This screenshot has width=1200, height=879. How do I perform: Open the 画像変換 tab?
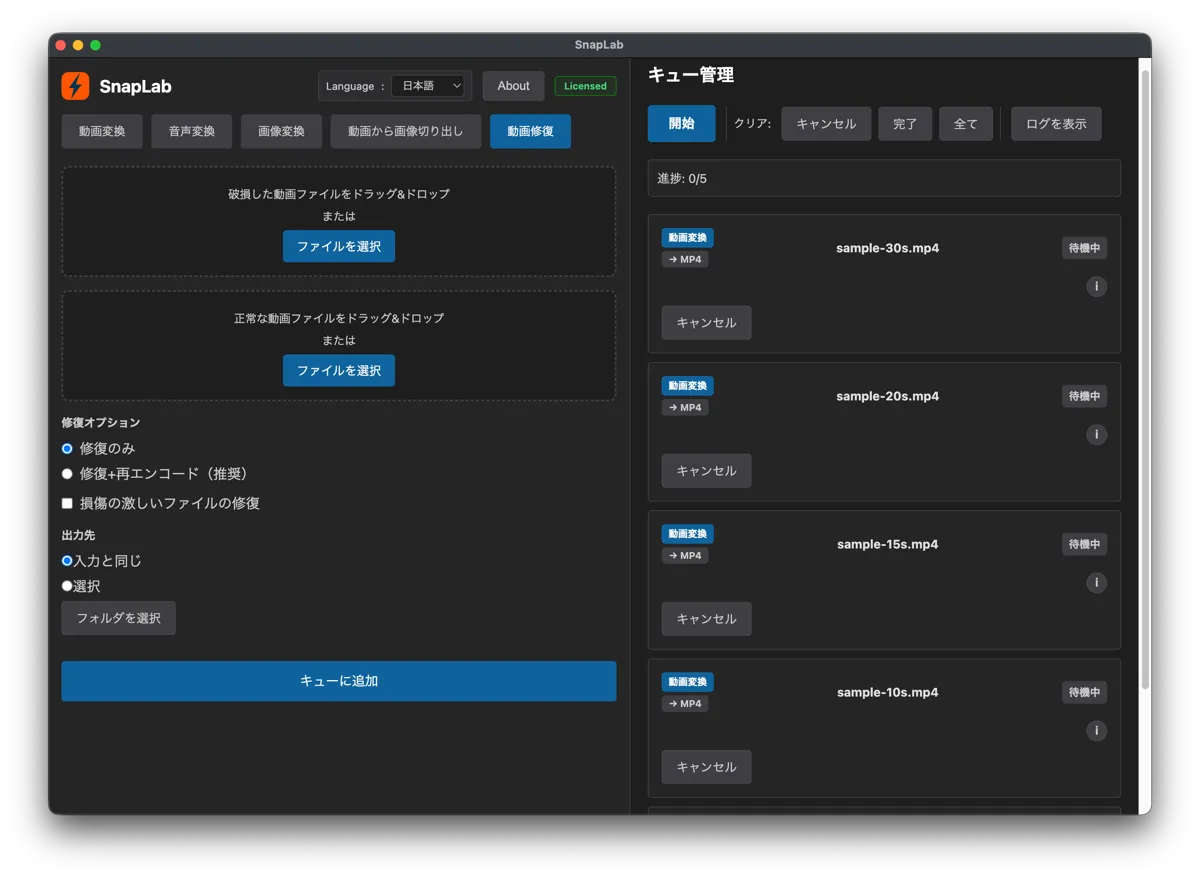pyautogui.click(x=281, y=131)
